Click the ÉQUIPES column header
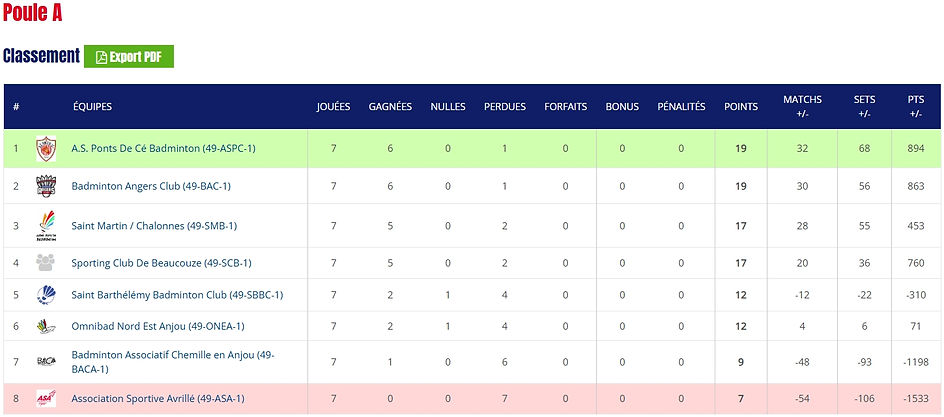Viewport: 944px width, 417px height. click(92, 107)
